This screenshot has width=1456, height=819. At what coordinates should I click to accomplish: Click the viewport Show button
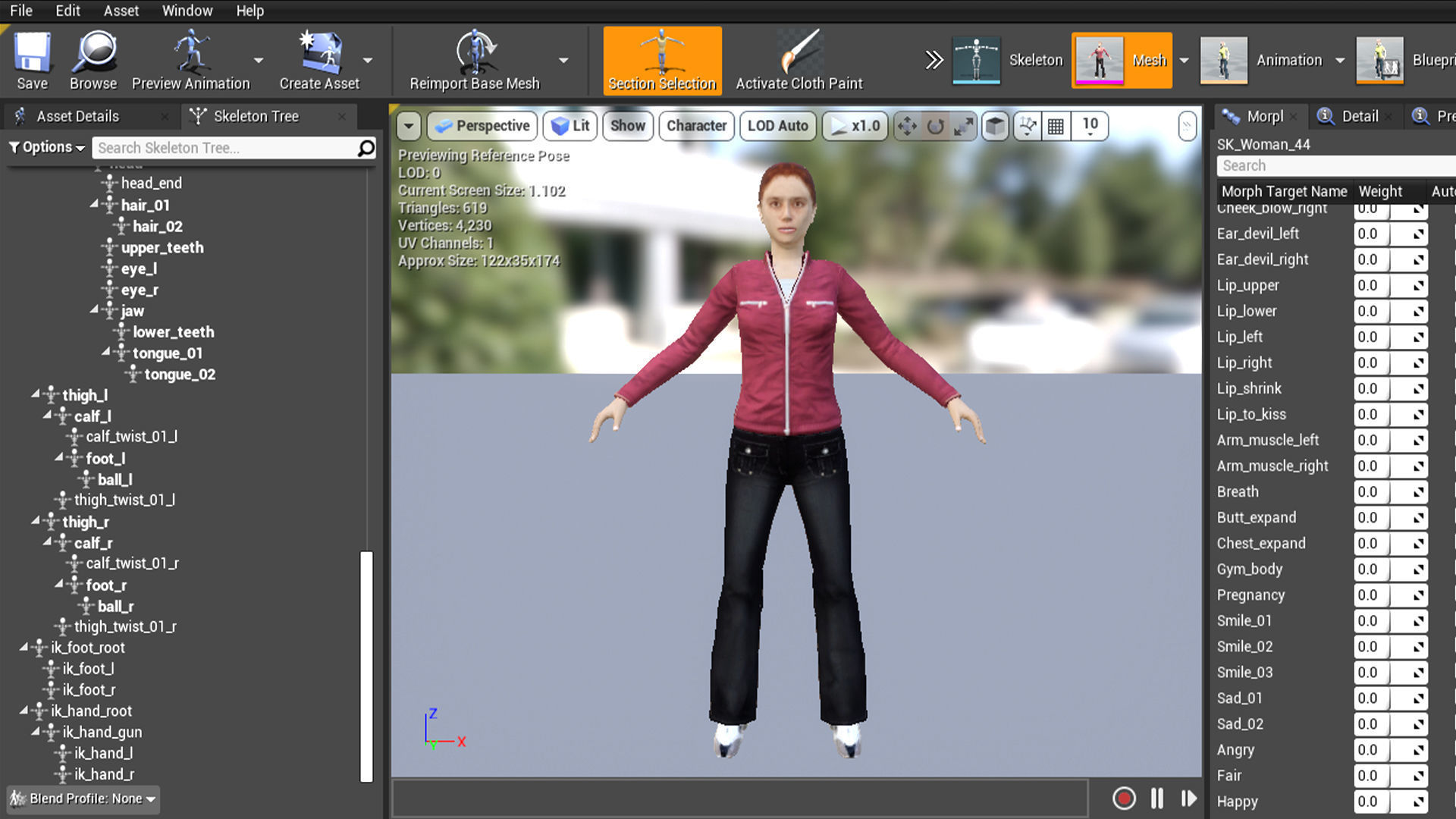point(628,126)
